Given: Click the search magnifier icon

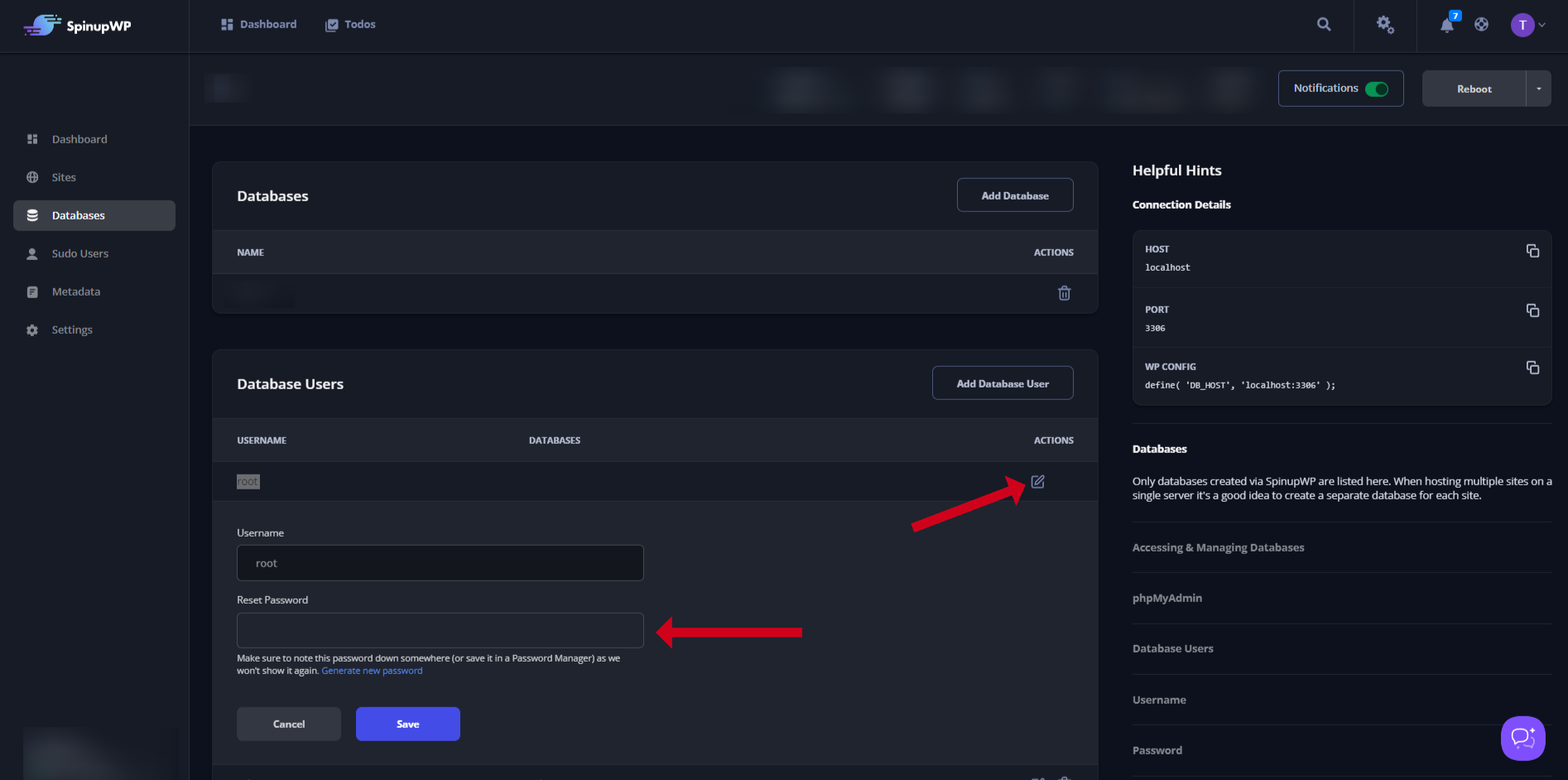Looking at the screenshot, I should coord(1324,25).
